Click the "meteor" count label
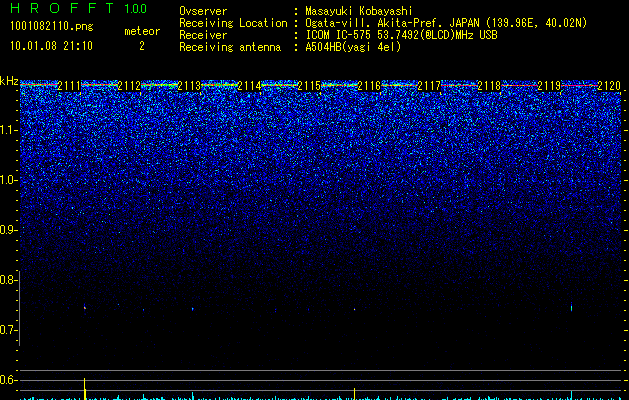 point(142,31)
